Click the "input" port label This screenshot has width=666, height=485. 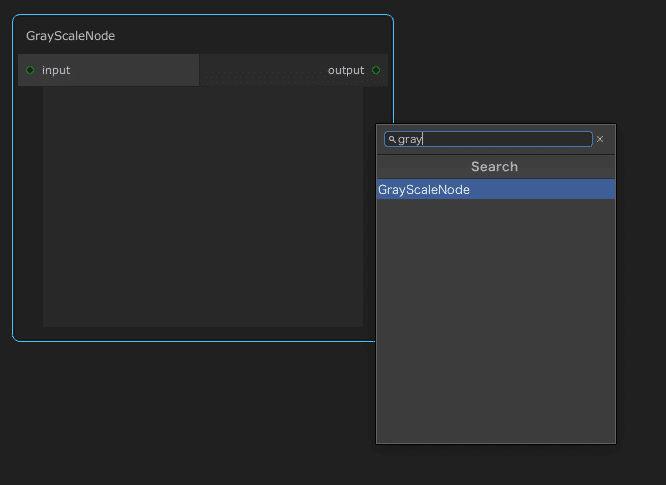click(x=56, y=70)
